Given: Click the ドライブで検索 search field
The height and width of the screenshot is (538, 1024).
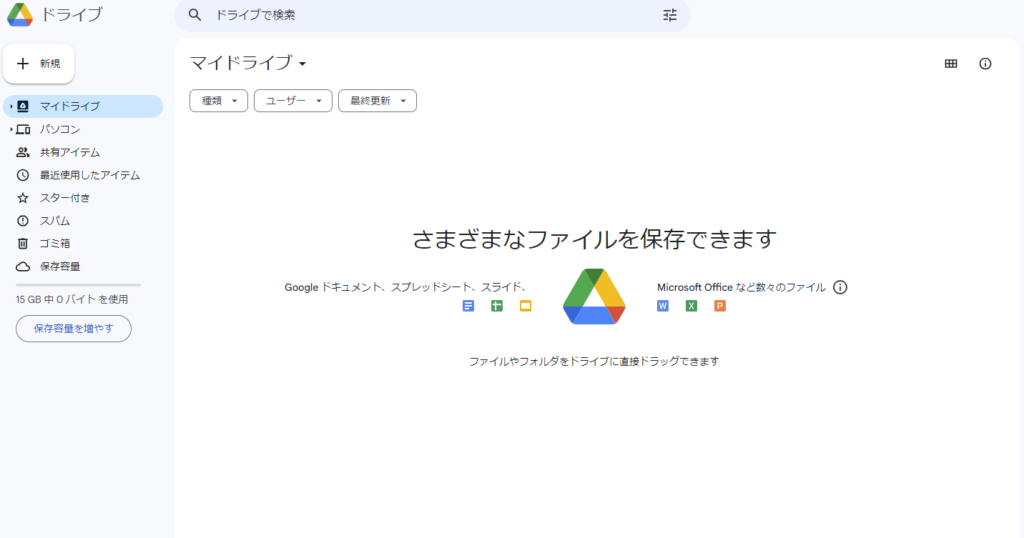Looking at the screenshot, I should 432,15.
